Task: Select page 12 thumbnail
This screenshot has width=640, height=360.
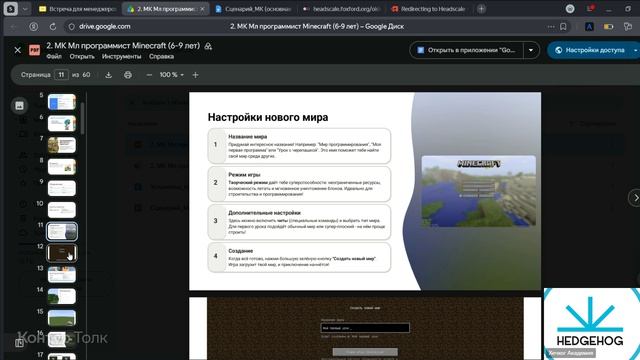Action: (62, 253)
